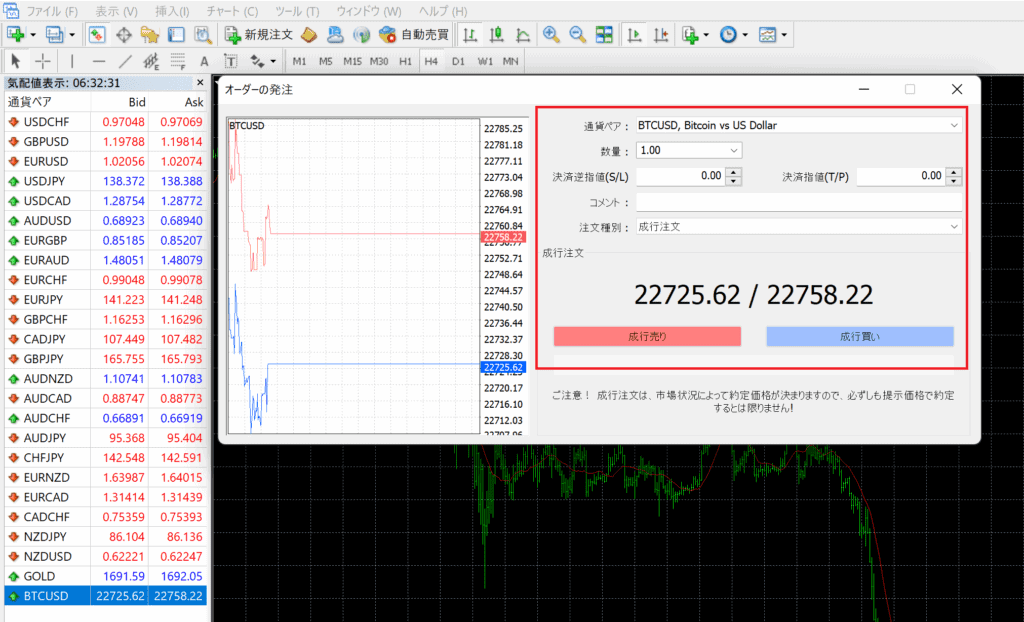The height and width of the screenshot is (622, 1024).
Task: Enable the M1 timeframe
Action: 299,61
